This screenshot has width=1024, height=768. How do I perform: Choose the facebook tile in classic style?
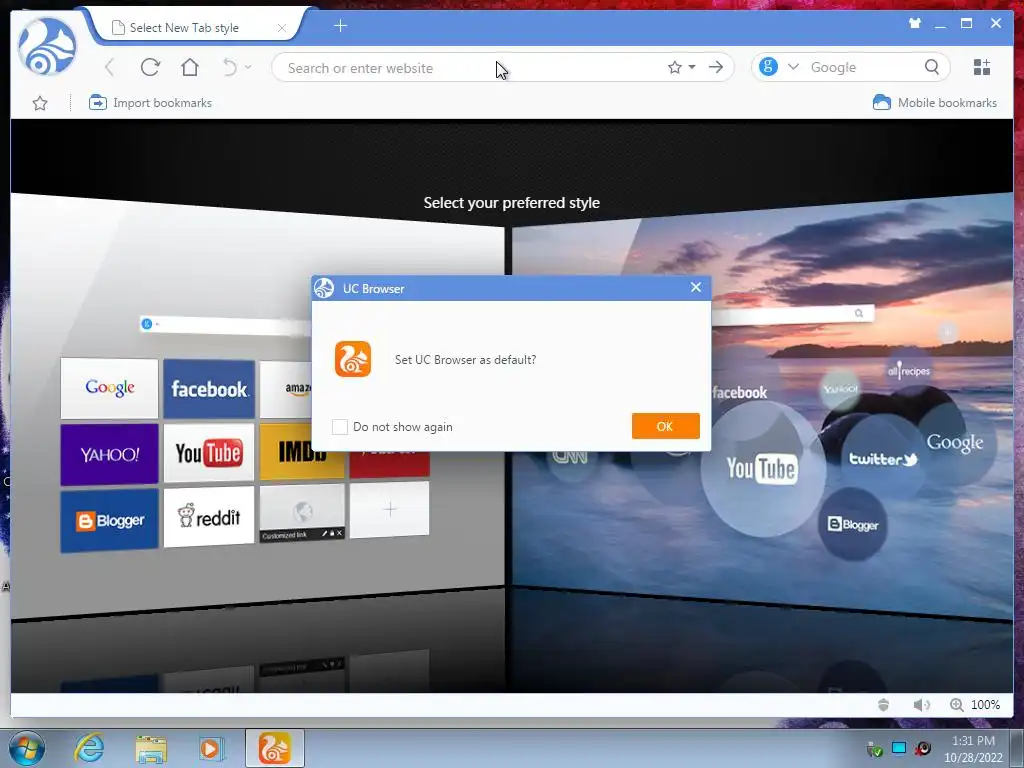click(209, 389)
